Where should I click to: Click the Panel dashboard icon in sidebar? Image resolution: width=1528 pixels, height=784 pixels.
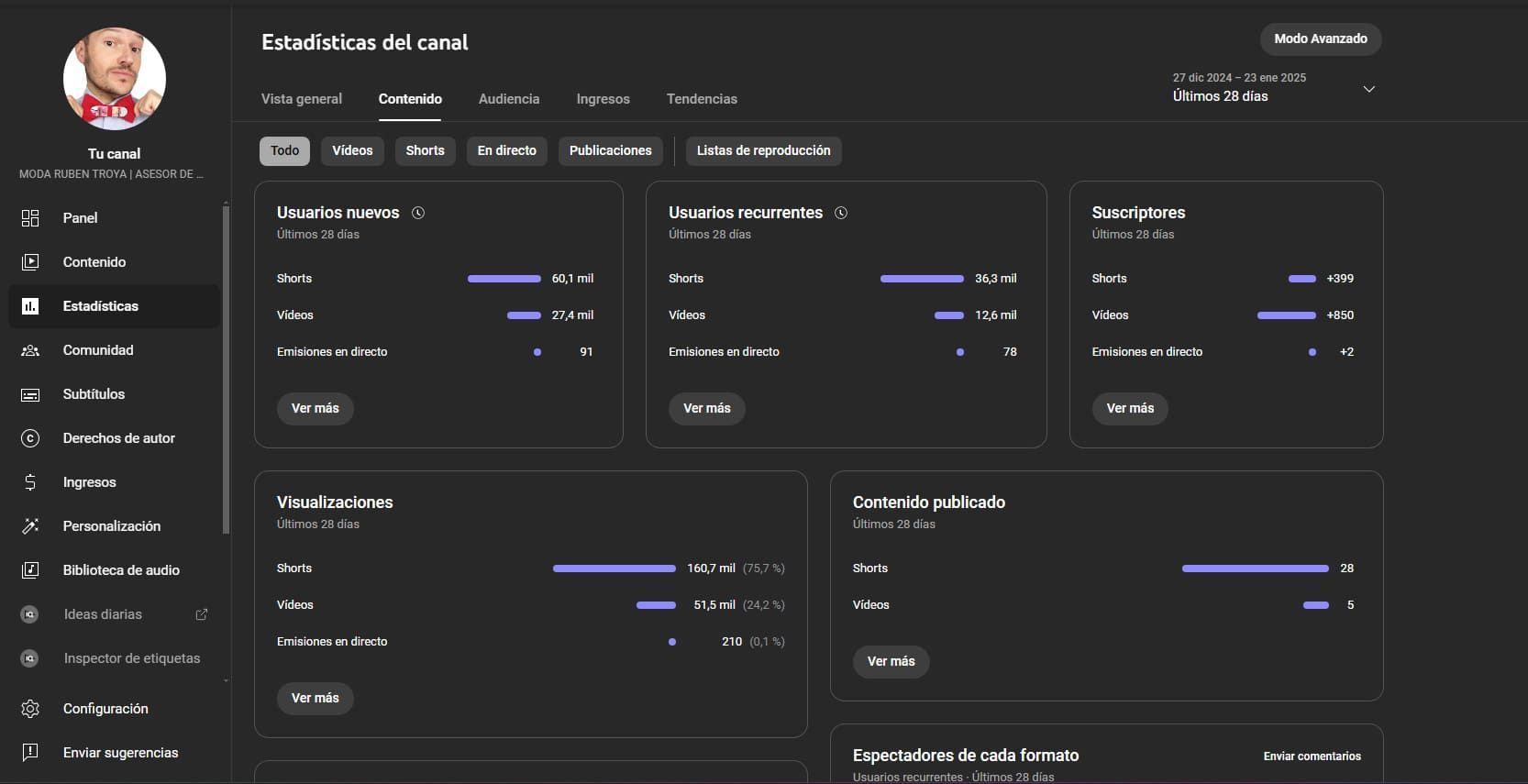30,218
